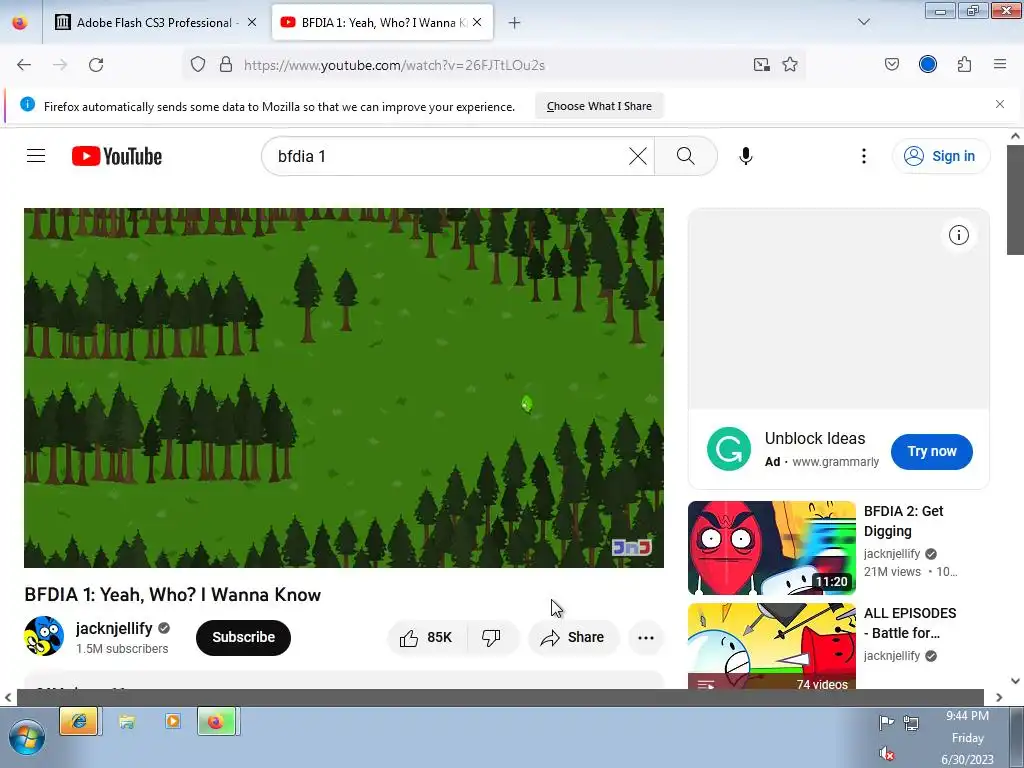Go to YouTube home via logo
The image size is (1024, 768).
[117, 156]
